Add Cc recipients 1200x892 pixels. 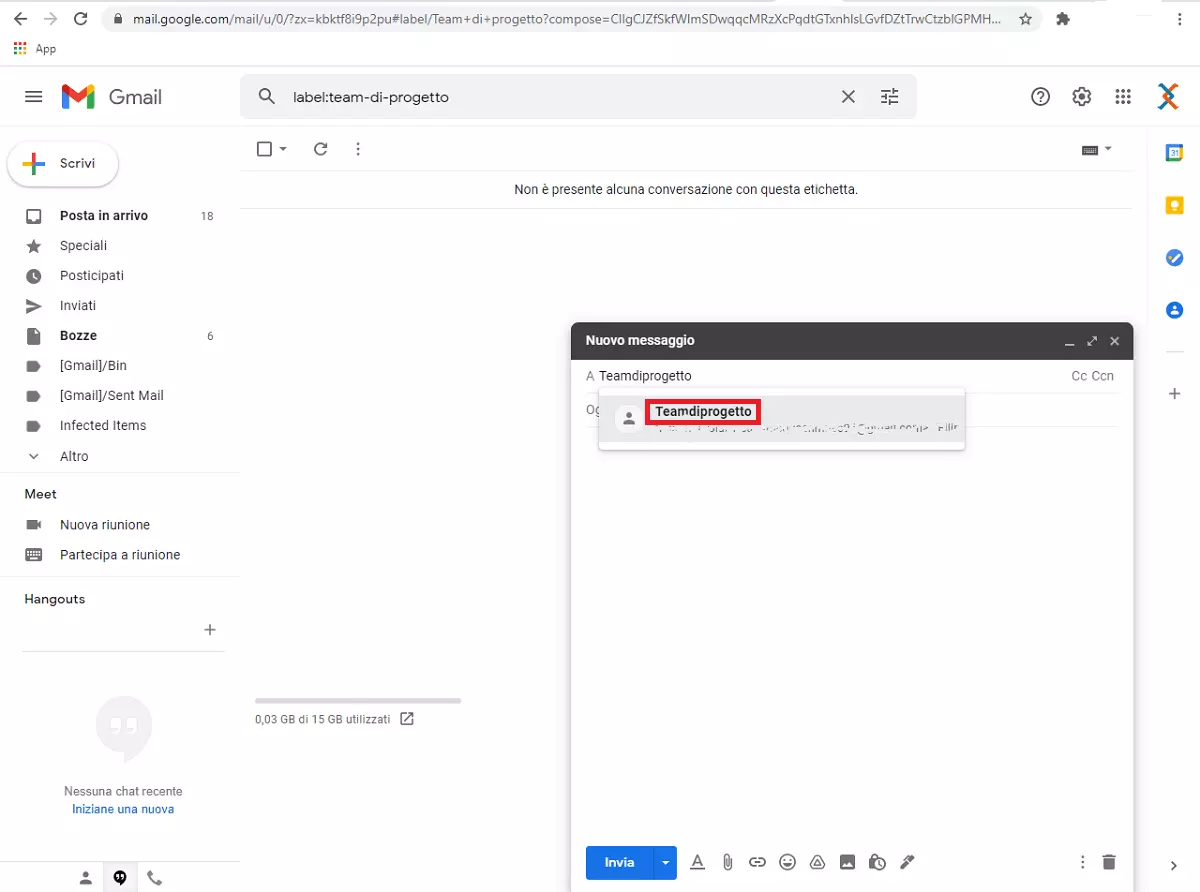[x=1079, y=376]
